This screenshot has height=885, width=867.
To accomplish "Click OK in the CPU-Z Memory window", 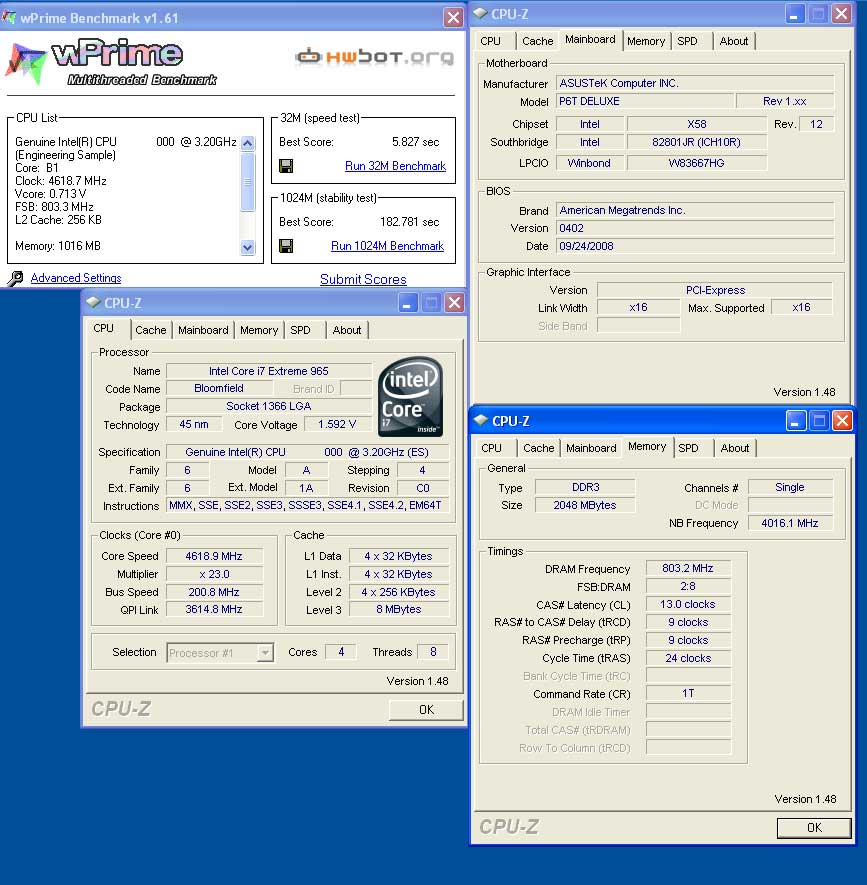I will 814,827.
